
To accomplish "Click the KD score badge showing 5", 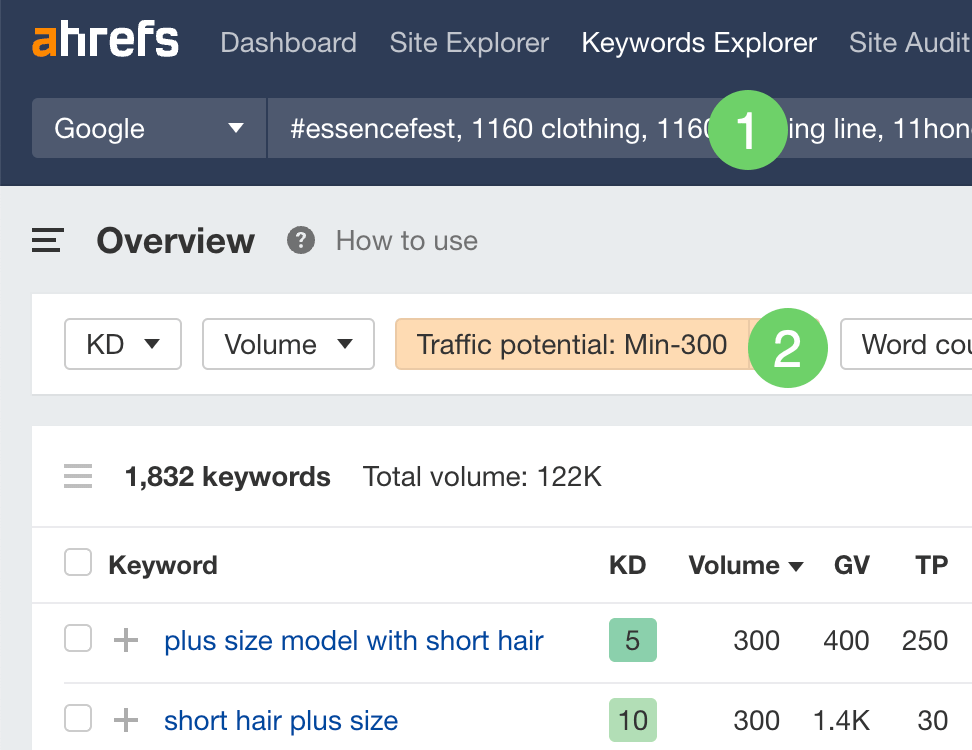I will [x=632, y=640].
